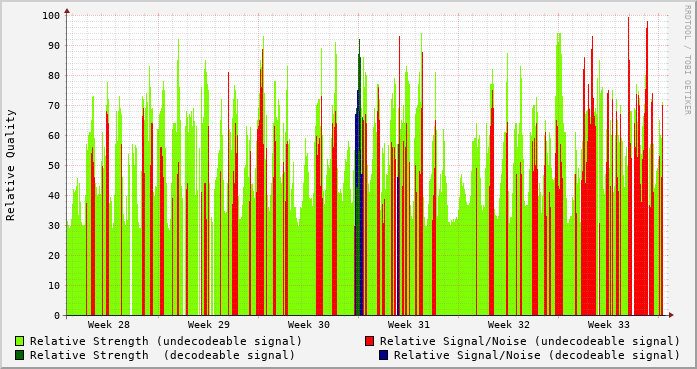Click the dark green decodeable strength swatch
Viewport: 697px width, 369px height.
pos(20,355)
